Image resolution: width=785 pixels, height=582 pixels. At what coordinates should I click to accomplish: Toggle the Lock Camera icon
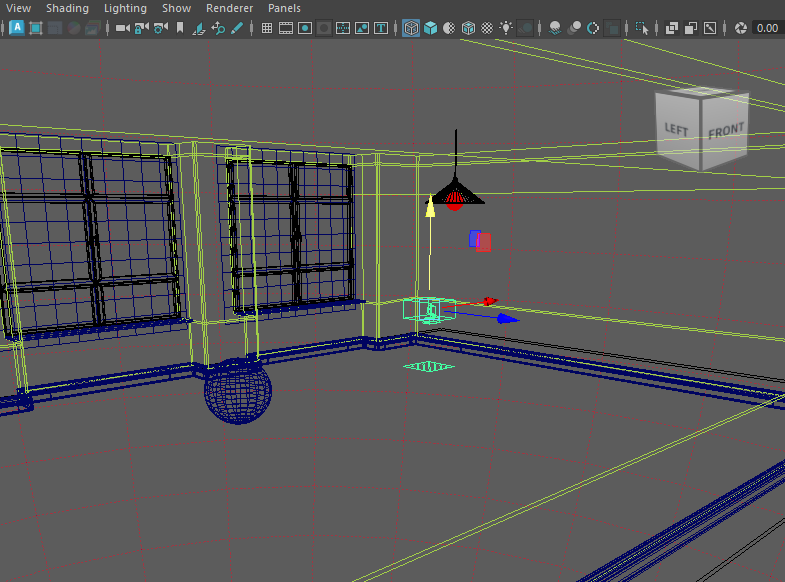(x=142, y=28)
